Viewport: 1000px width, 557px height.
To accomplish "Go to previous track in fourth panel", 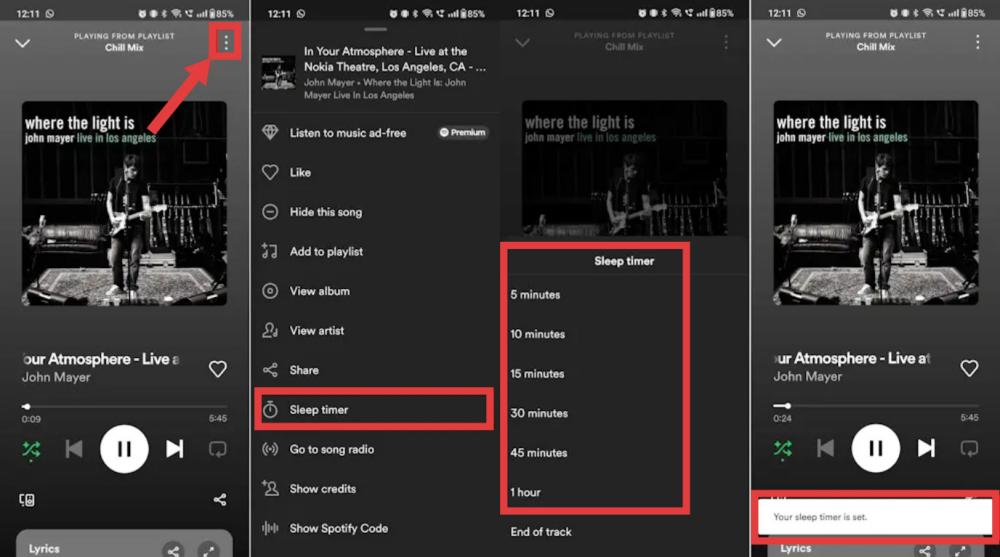I will click(825, 449).
